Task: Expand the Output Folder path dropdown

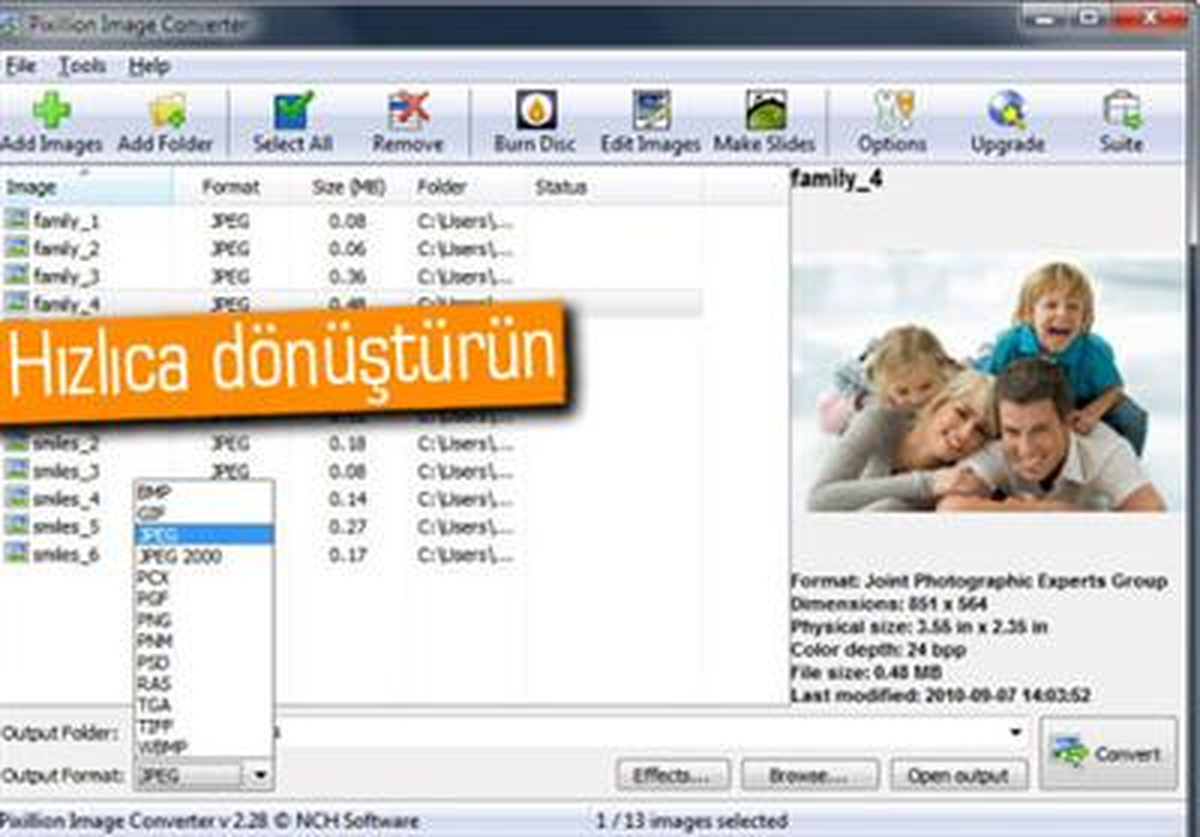Action: click(x=1016, y=733)
